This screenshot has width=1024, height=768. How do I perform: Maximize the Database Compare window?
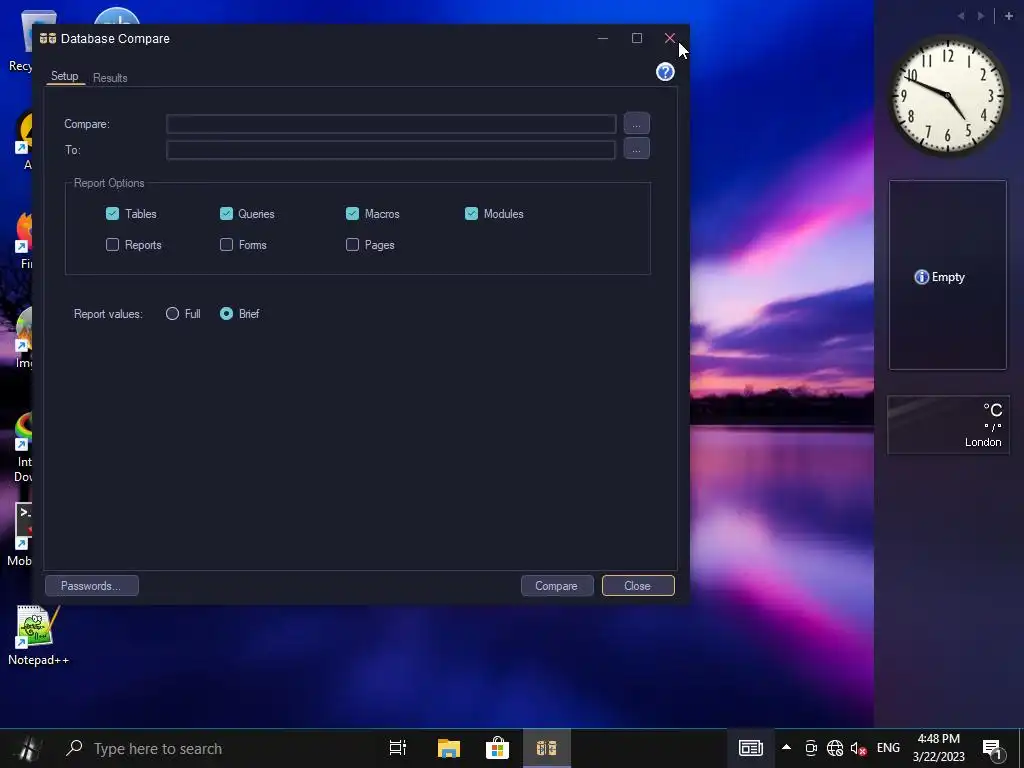click(637, 39)
